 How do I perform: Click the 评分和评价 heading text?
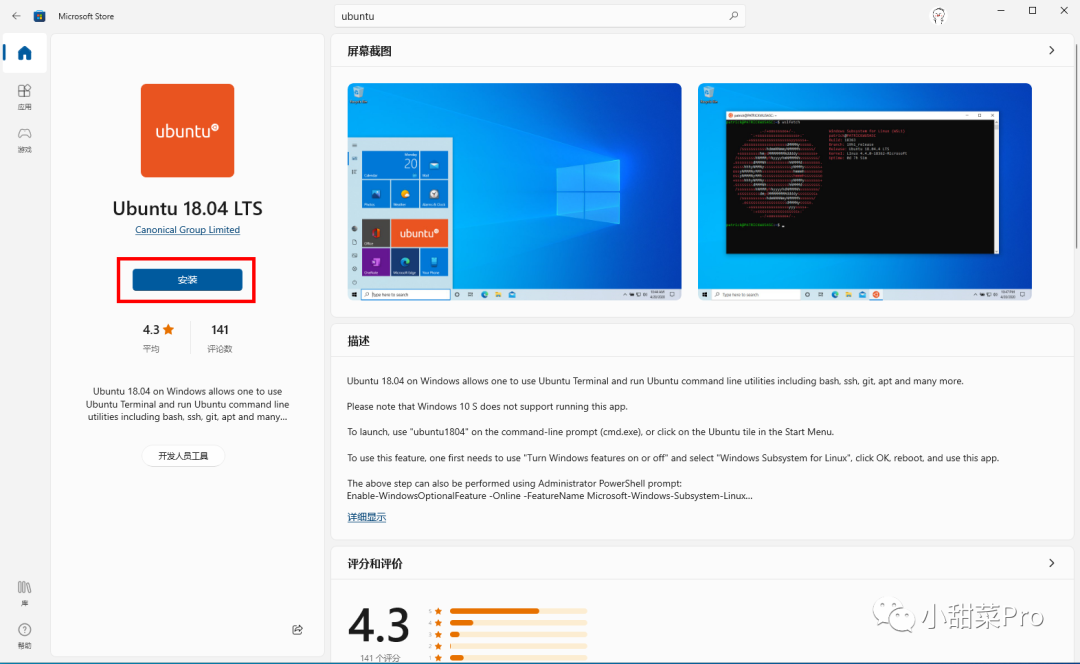(x=375, y=563)
